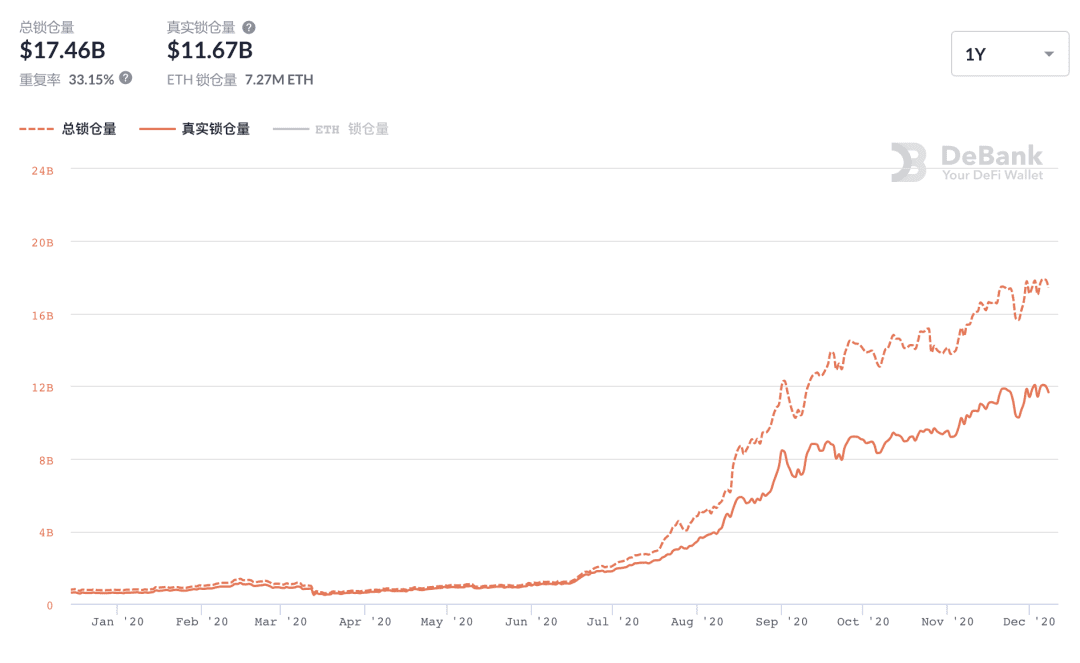Click the DeBank logo watermark
The image size is (1080, 663).
[x=967, y=162]
